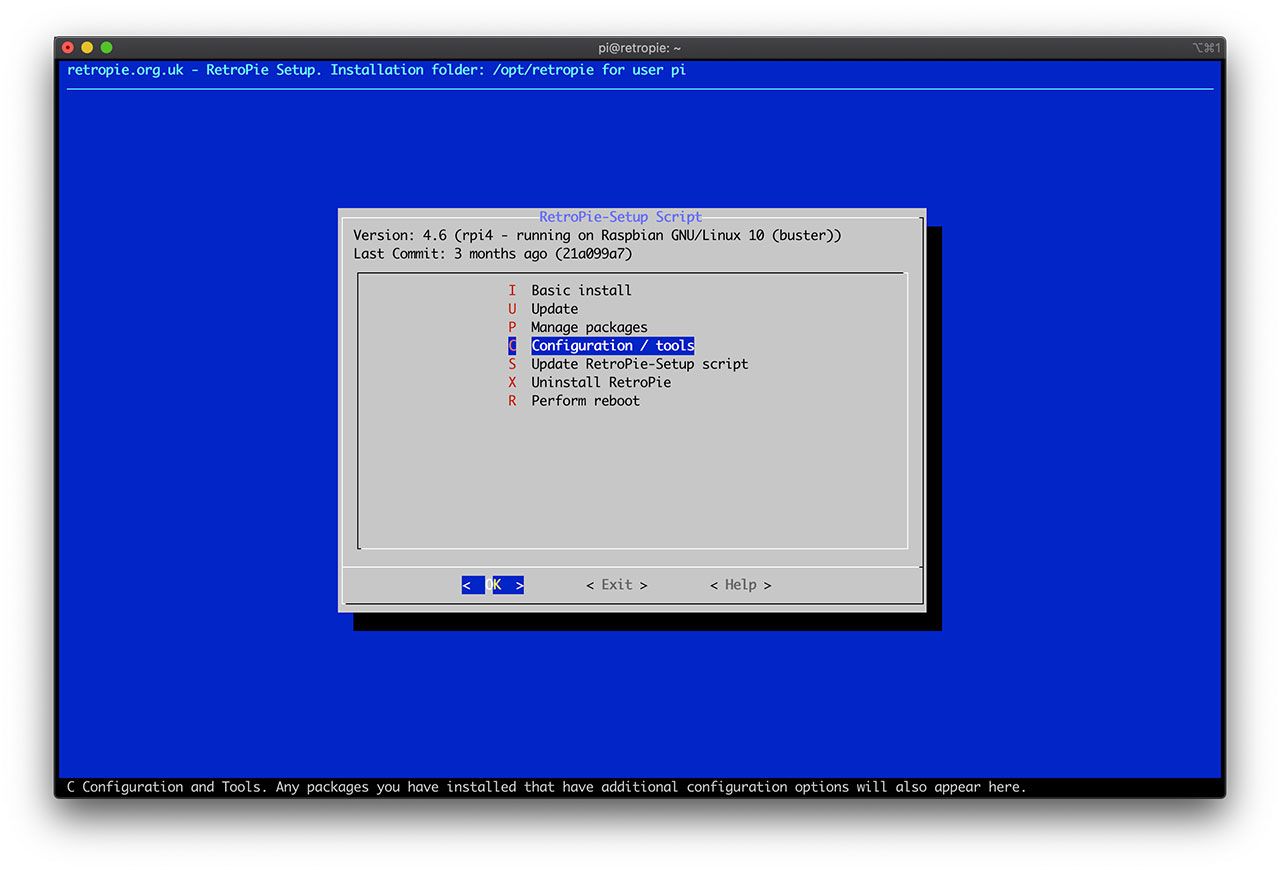Click the red S hotkey letter
Screen dimensions: 1280x870
[512, 364]
